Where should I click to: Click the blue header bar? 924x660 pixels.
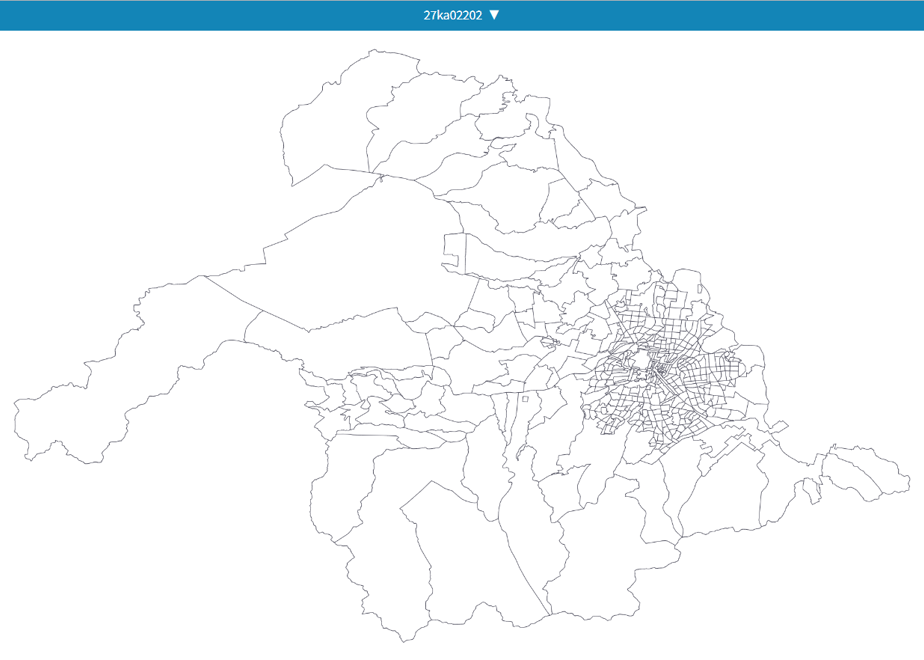[x=462, y=15]
